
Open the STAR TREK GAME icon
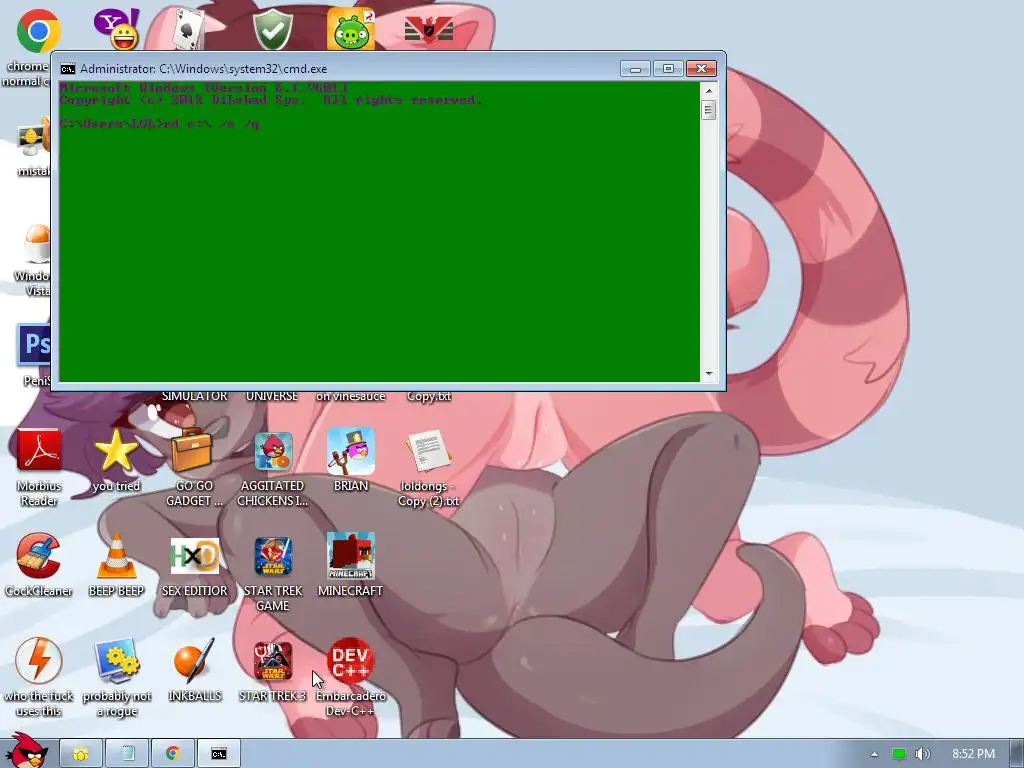click(x=272, y=556)
